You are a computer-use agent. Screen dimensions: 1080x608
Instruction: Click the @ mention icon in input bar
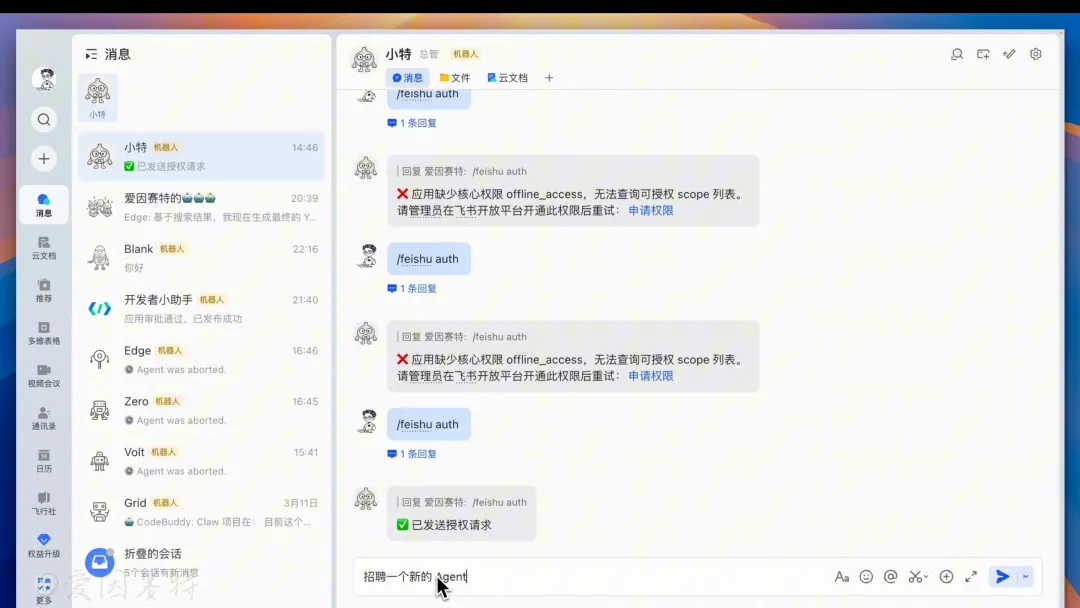[891, 577]
